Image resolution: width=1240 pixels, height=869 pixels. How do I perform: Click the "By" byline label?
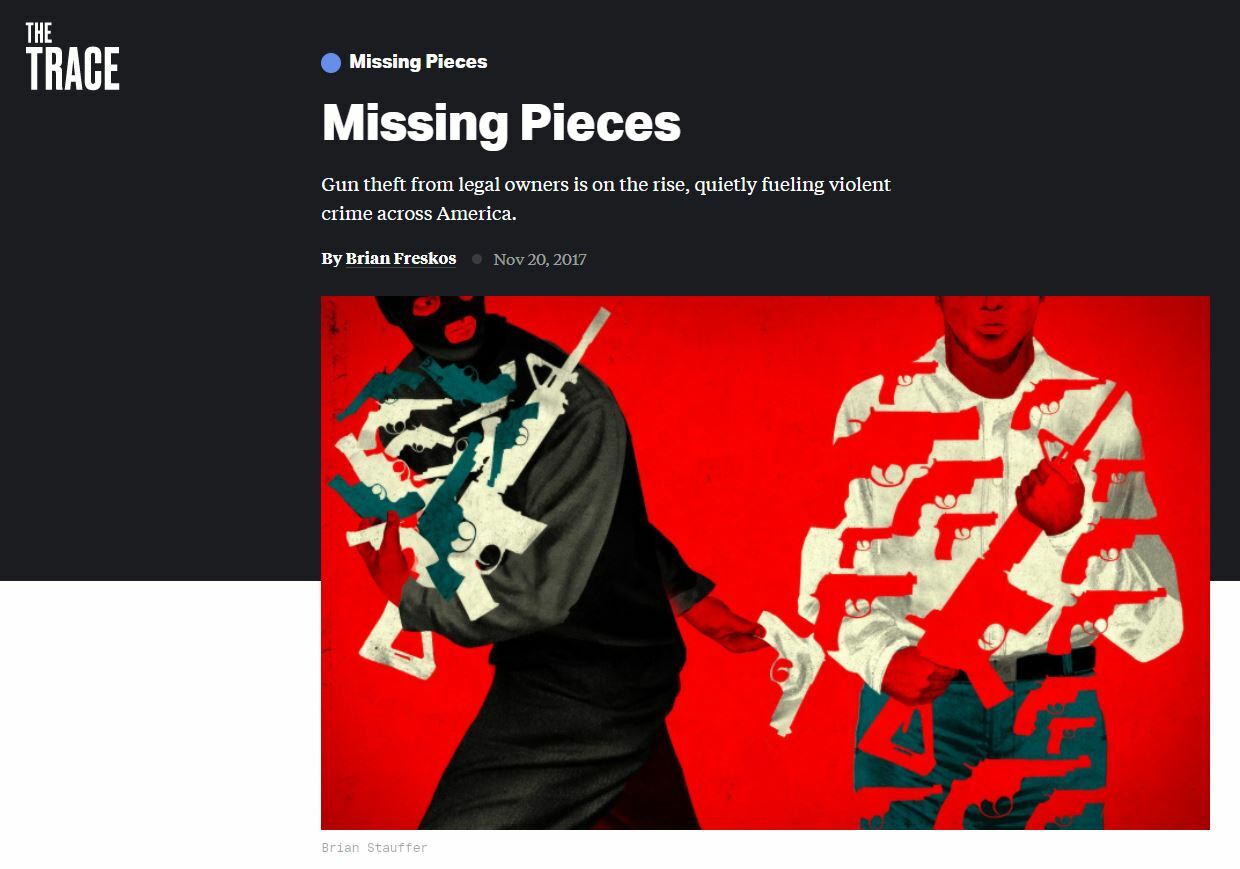331,259
